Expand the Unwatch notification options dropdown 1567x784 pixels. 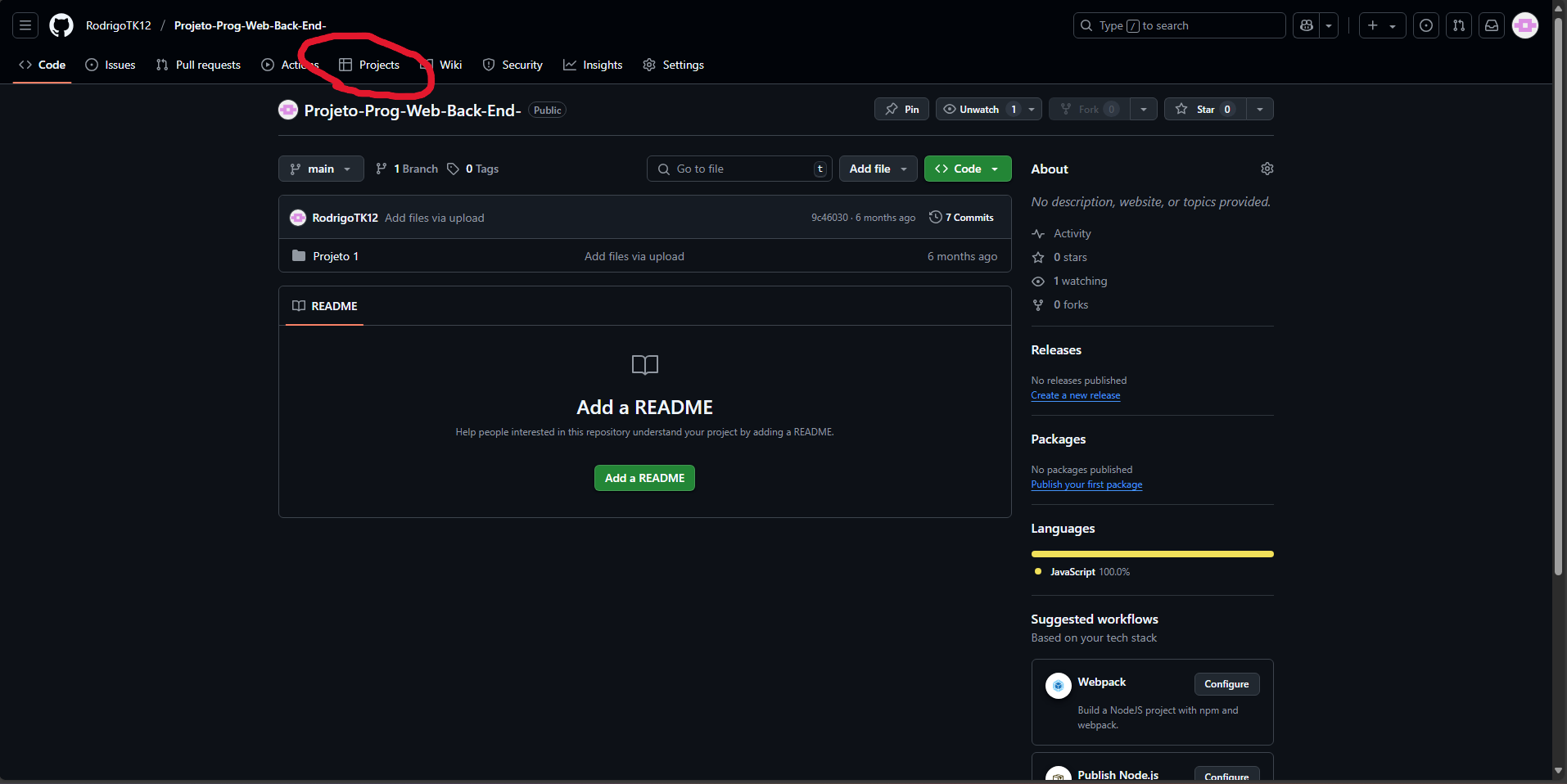(1032, 109)
